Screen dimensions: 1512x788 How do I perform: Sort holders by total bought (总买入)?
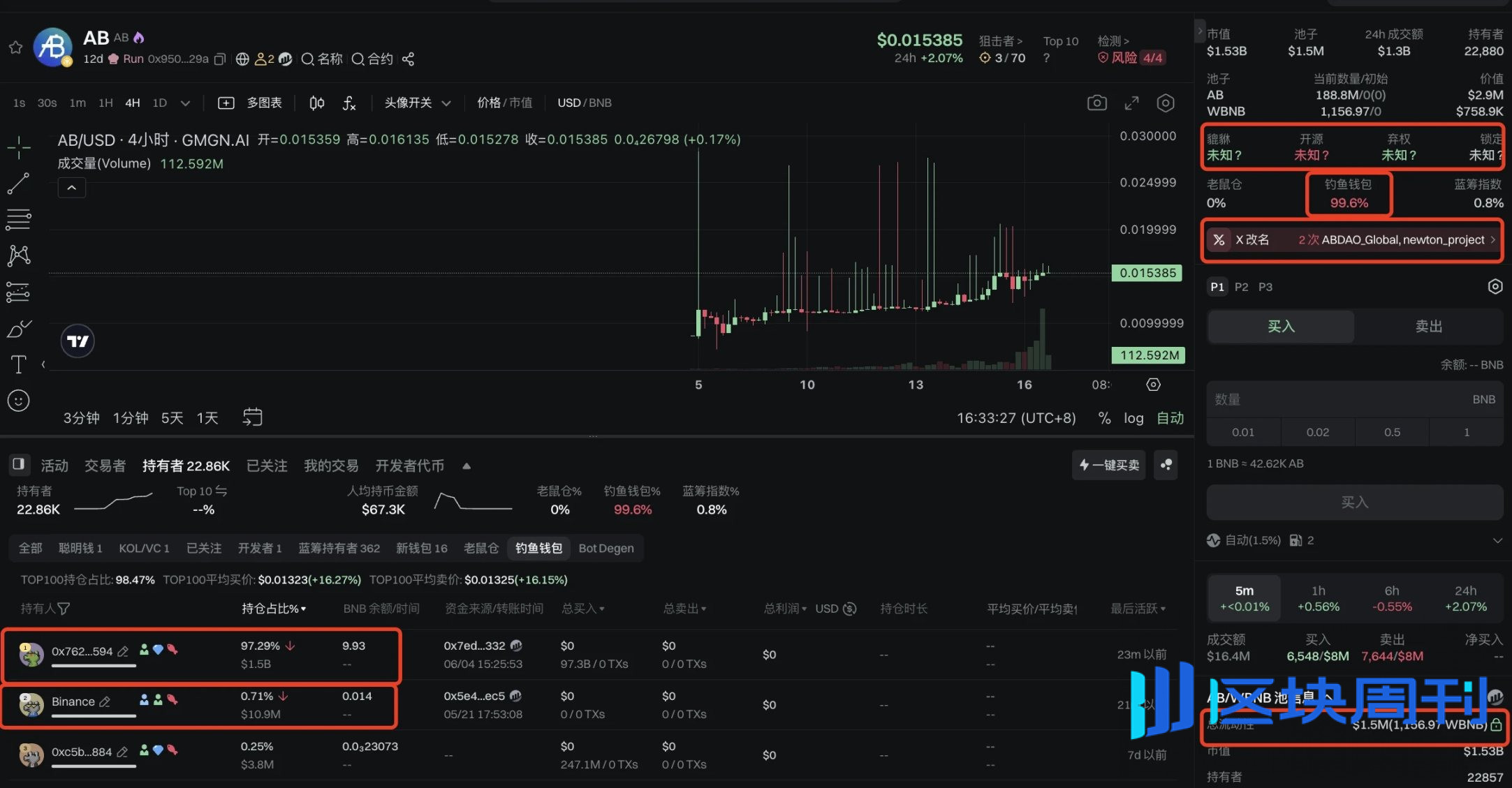(x=583, y=609)
